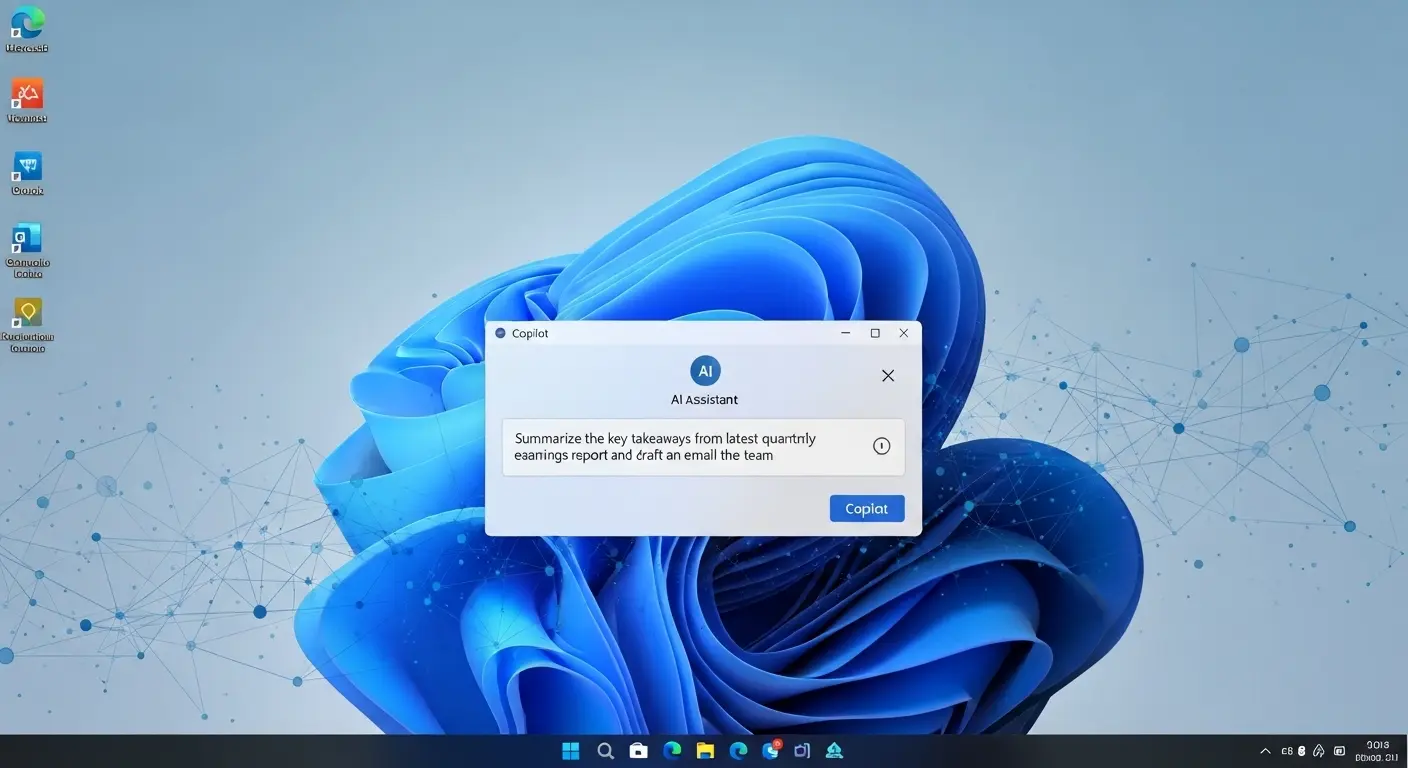
Task: Open Teams with the notification badge
Action: pos(770,750)
